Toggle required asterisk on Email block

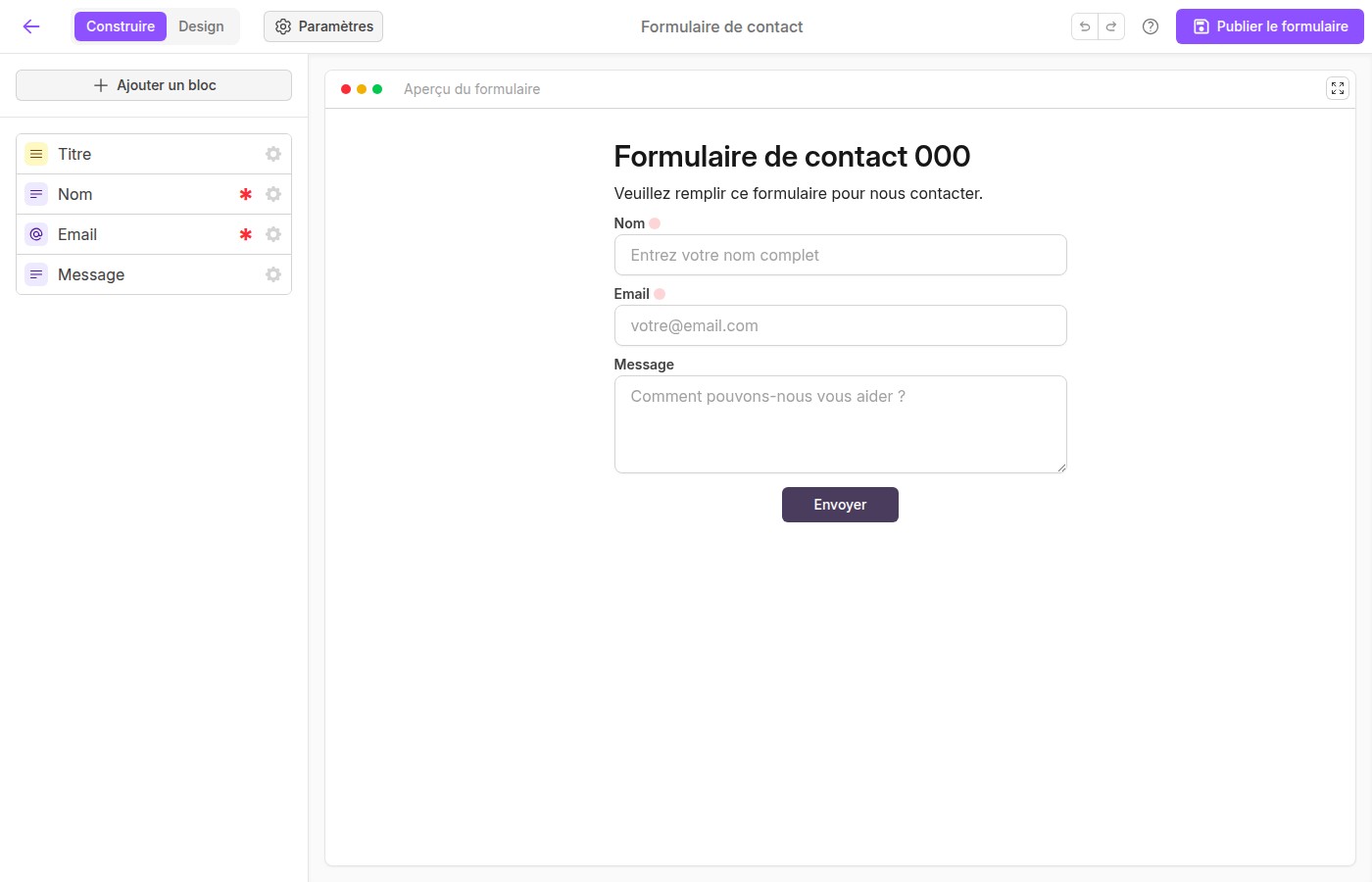246,234
